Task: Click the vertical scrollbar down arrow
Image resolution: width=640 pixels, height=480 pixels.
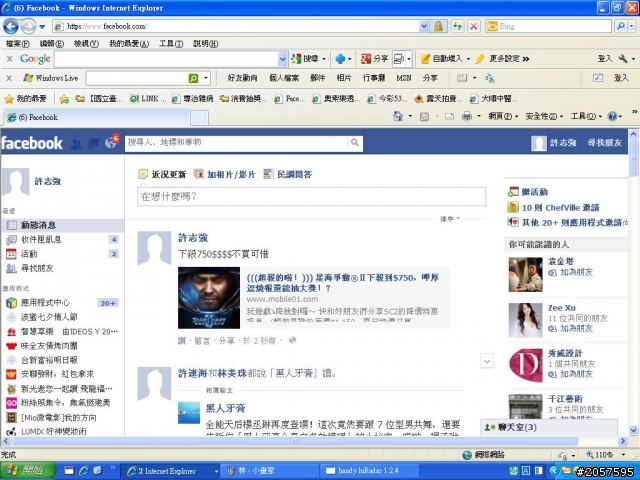Action: point(633,430)
